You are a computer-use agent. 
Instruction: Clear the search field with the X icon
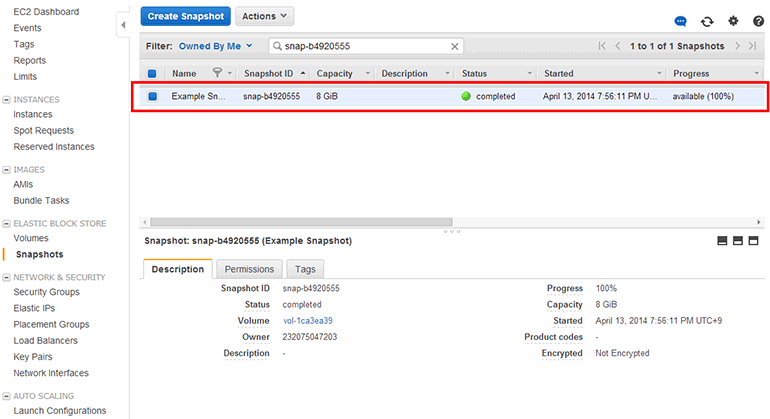[455, 46]
